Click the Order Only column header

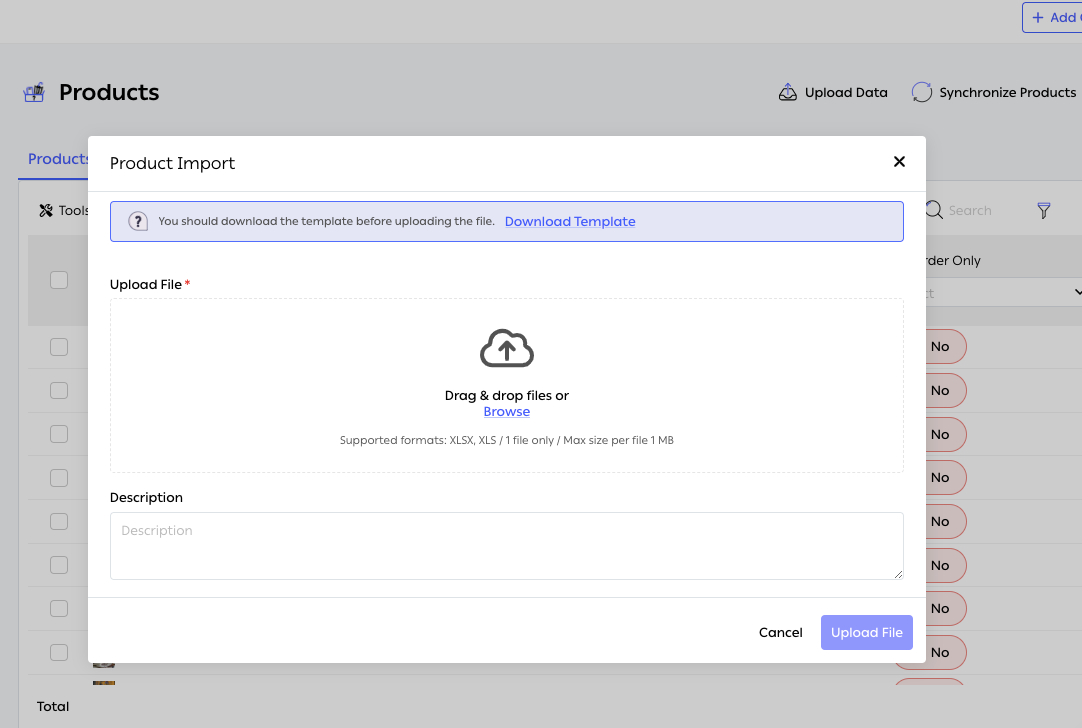pyautogui.click(x=953, y=260)
